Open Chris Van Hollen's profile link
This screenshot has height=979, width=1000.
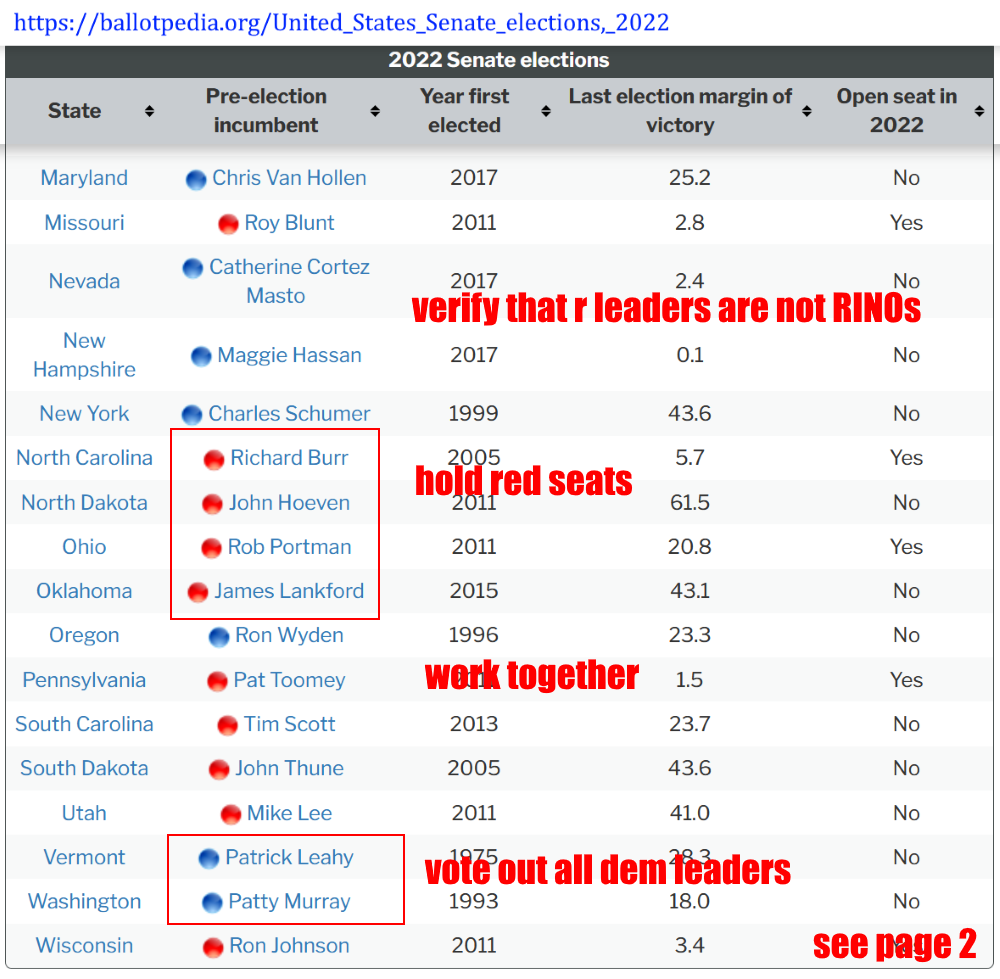289,178
